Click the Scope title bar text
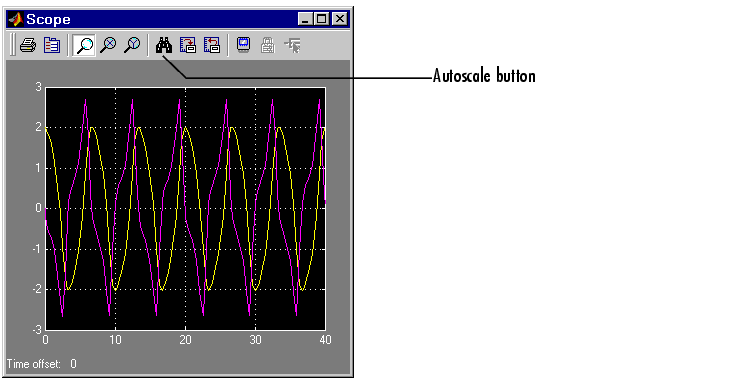Image resolution: width=750 pixels, height=382 pixels. (x=48, y=19)
